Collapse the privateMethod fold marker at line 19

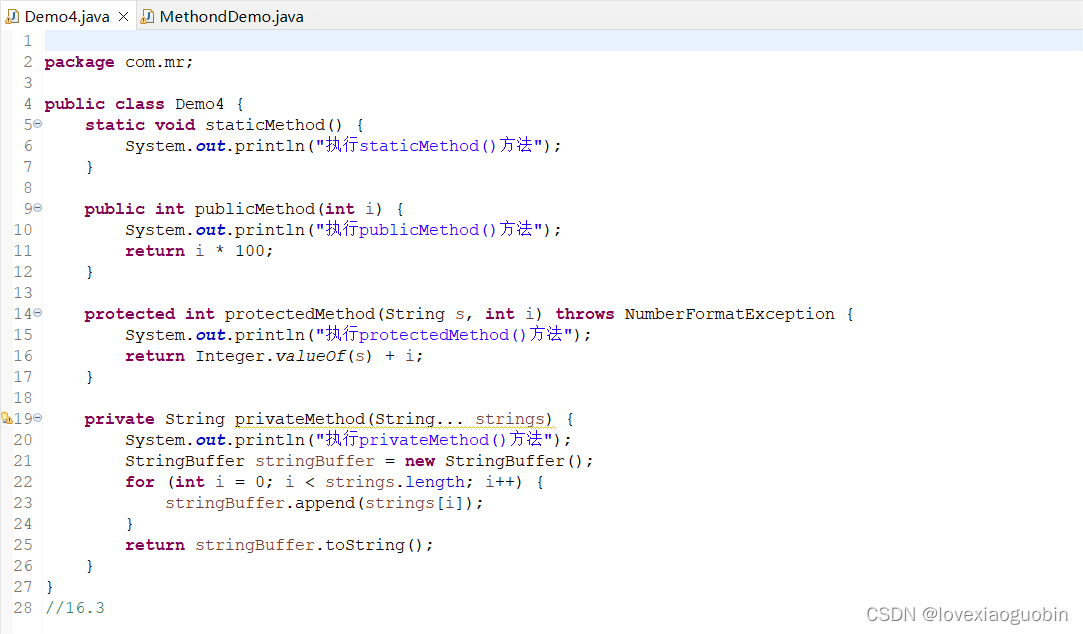pos(35,418)
